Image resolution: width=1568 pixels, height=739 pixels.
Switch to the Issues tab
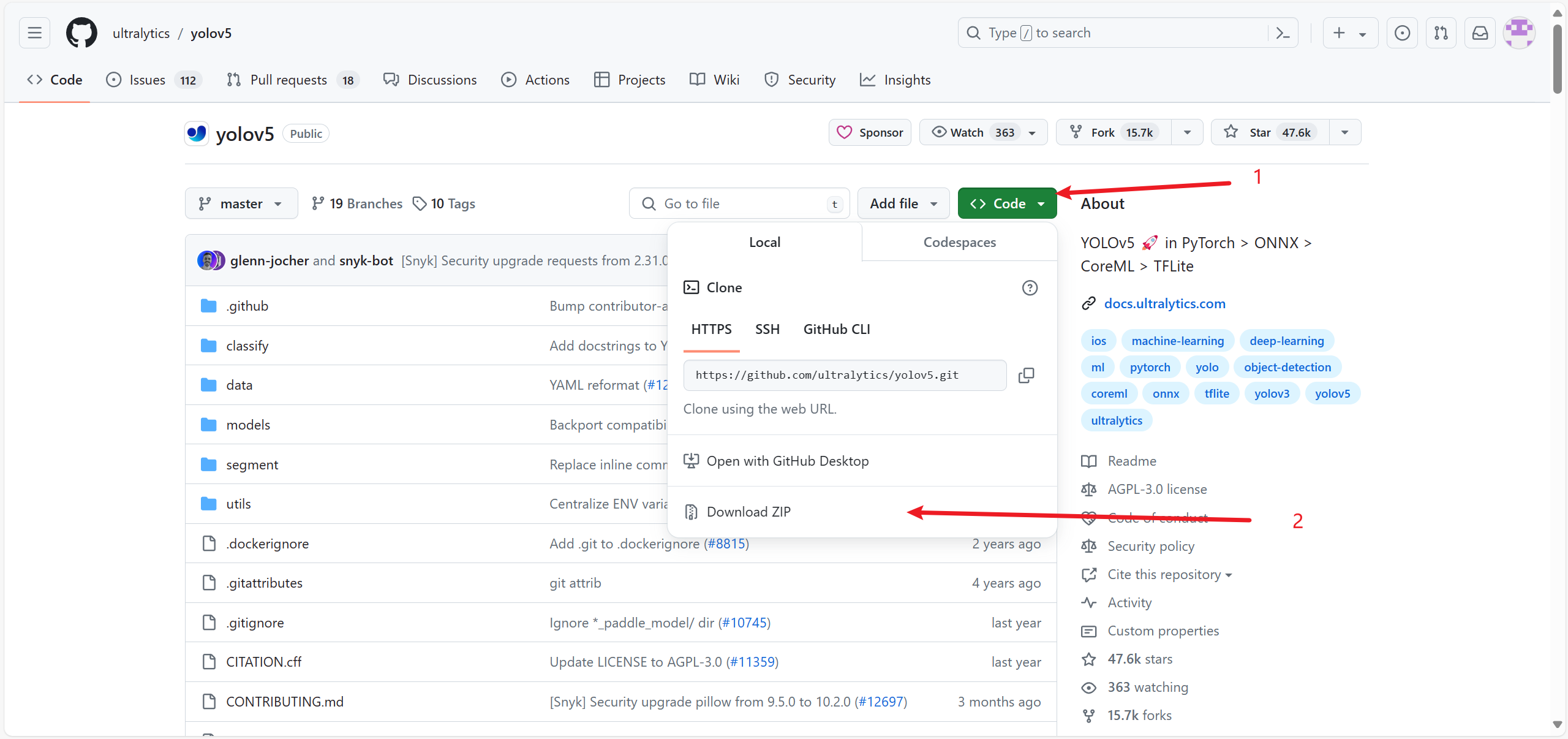154,80
